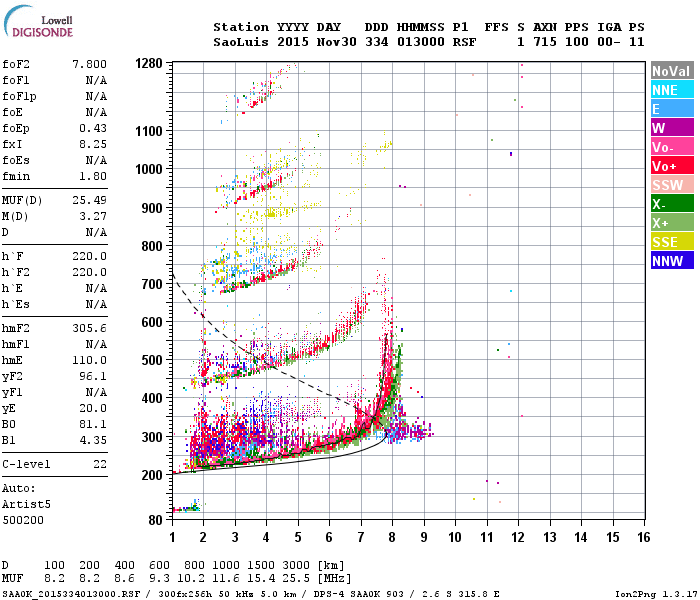
Task: Select the NNE cyan legend swatch
Action: tap(672, 90)
